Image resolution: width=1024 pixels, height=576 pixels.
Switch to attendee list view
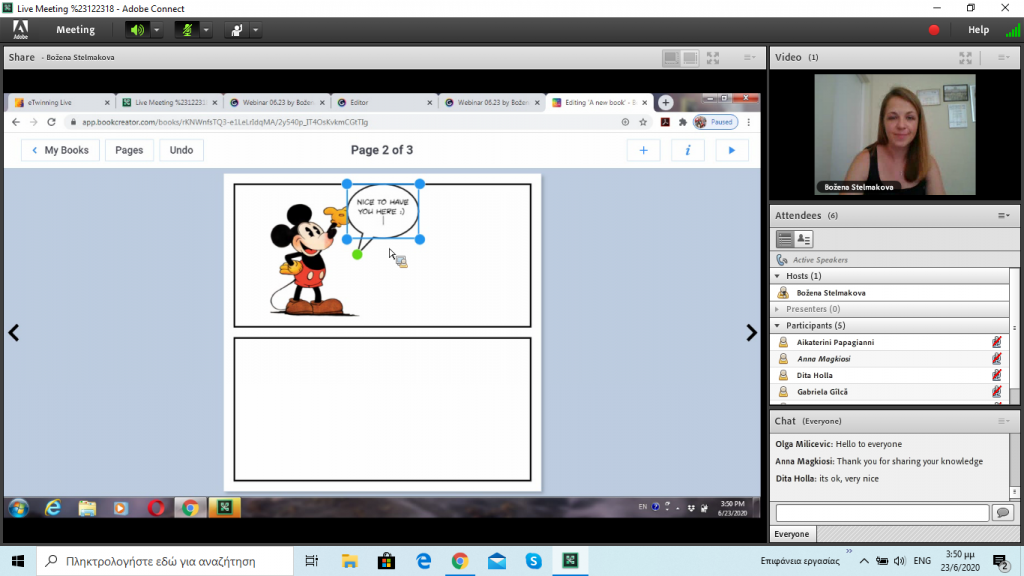point(784,239)
